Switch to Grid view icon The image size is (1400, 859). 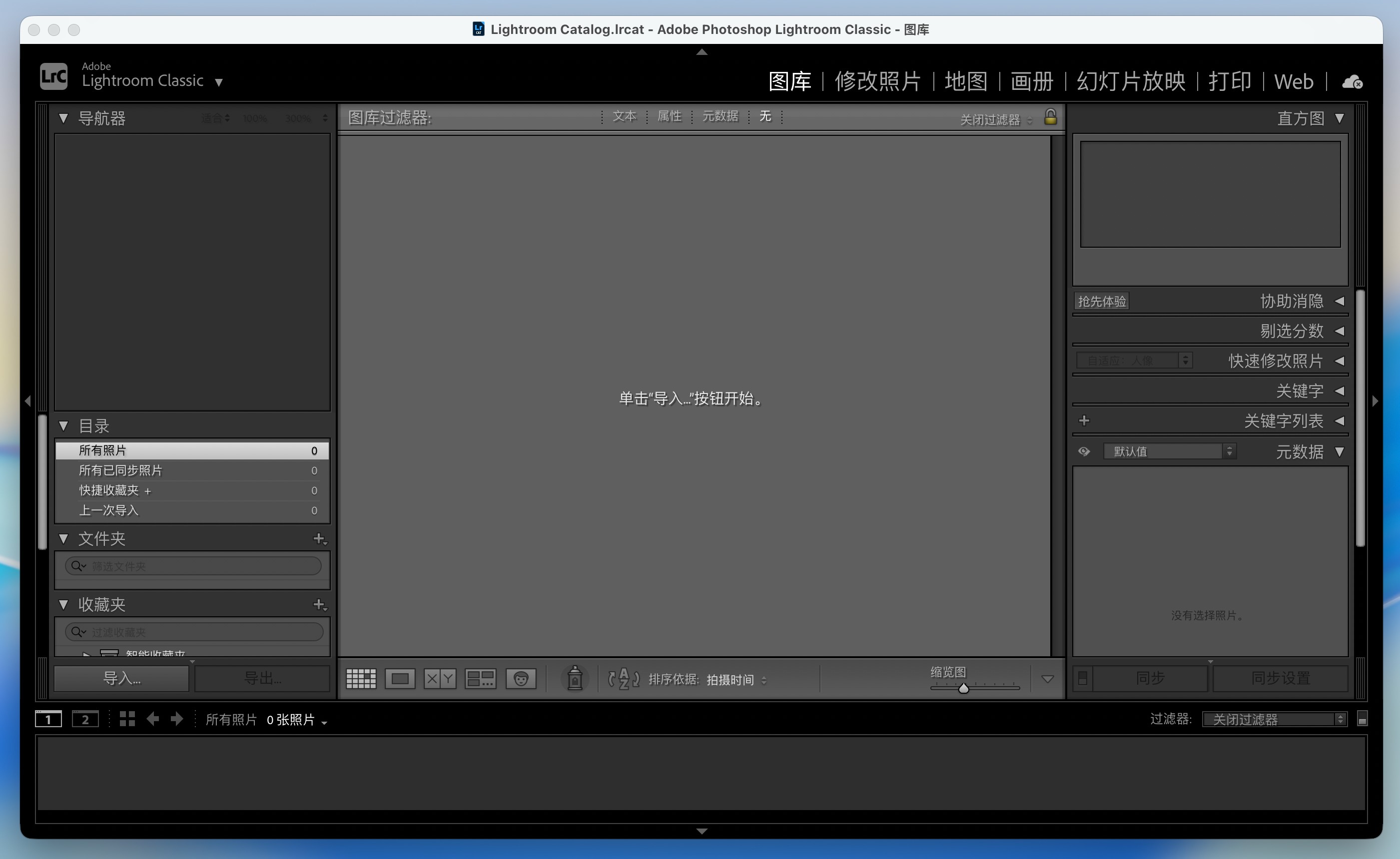pyautogui.click(x=361, y=678)
